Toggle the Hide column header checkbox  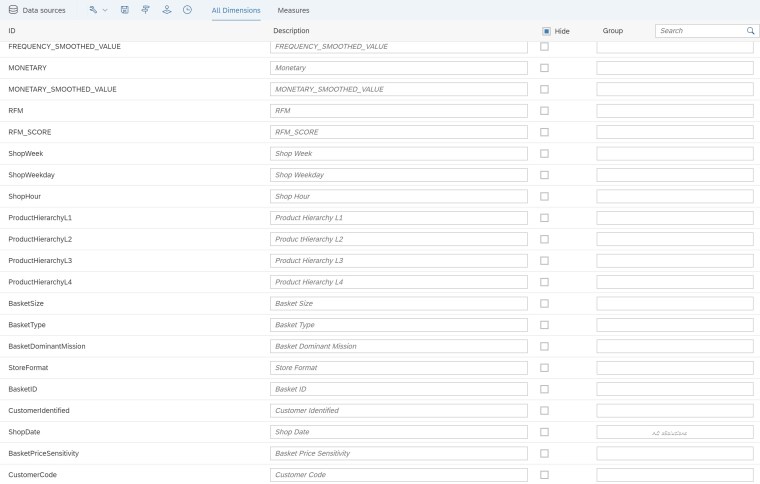pyautogui.click(x=546, y=31)
